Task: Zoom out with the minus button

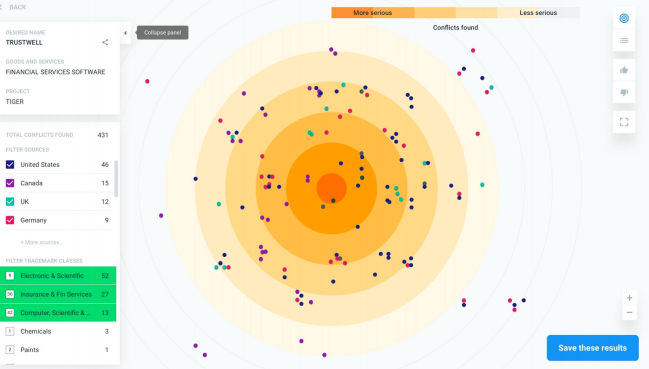Action: coord(629,313)
